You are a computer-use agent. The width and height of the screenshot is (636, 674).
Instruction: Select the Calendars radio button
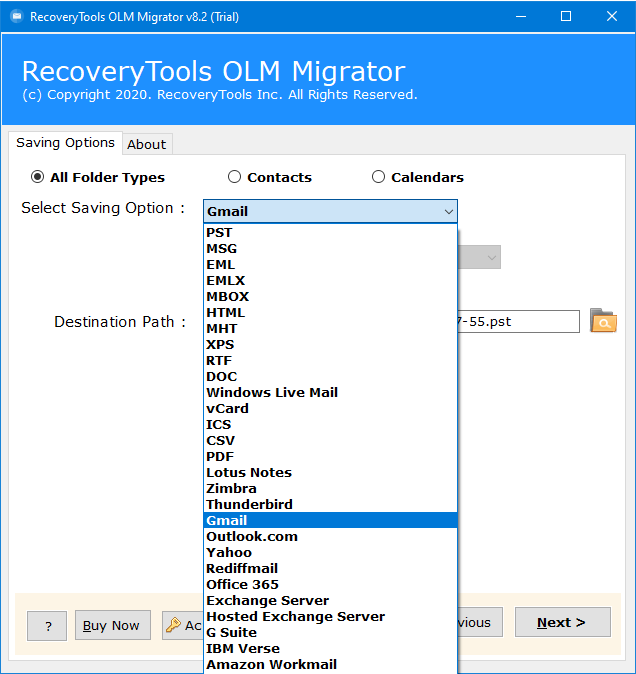pyautogui.click(x=378, y=177)
